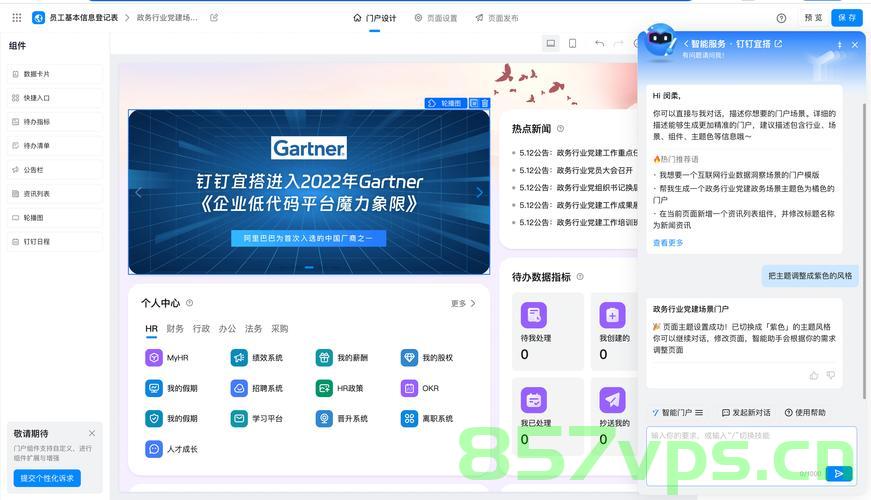The width and height of the screenshot is (871, 500).
Task: Click 查看更多 link in assistant
Action: pyautogui.click(x=668, y=243)
